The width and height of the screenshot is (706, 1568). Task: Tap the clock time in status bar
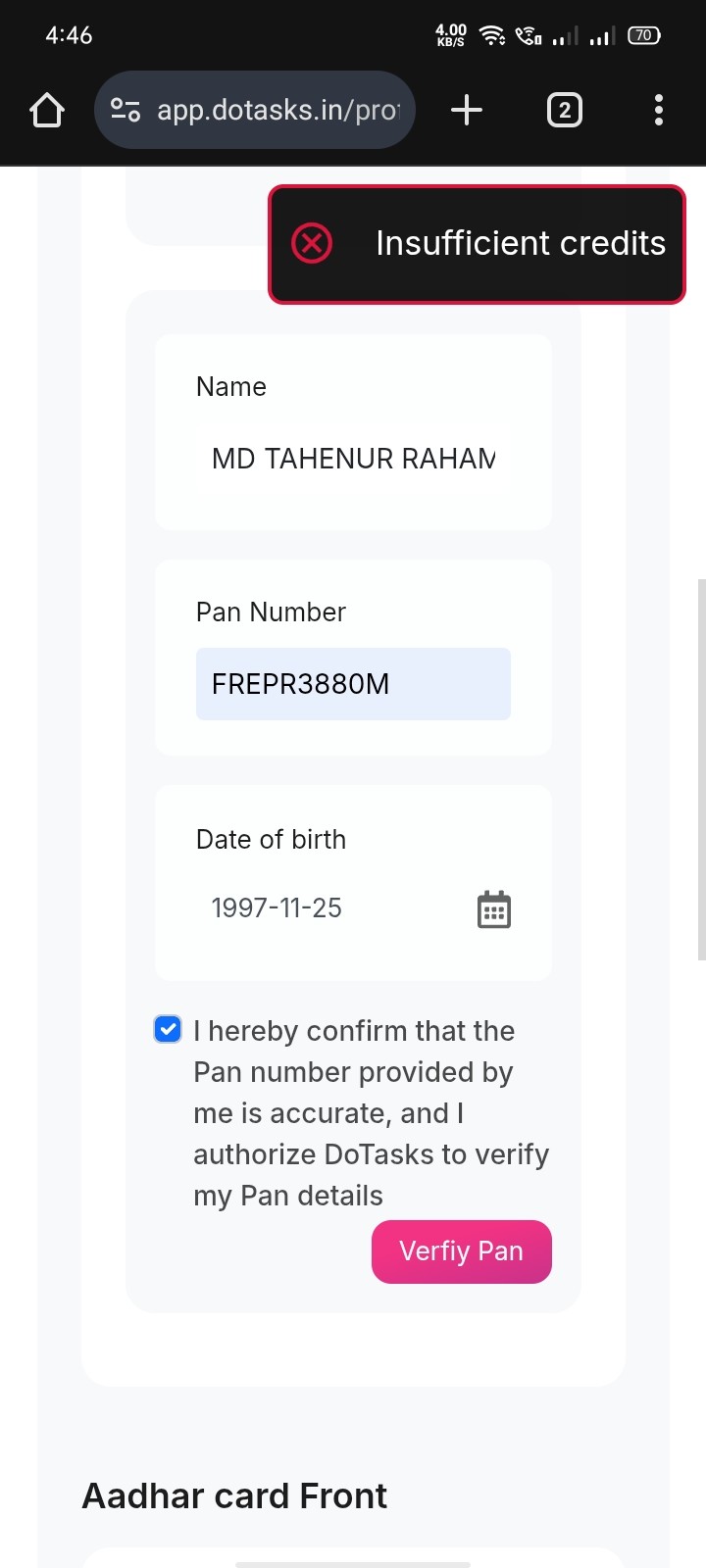pyautogui.click(x=69, y=35)
